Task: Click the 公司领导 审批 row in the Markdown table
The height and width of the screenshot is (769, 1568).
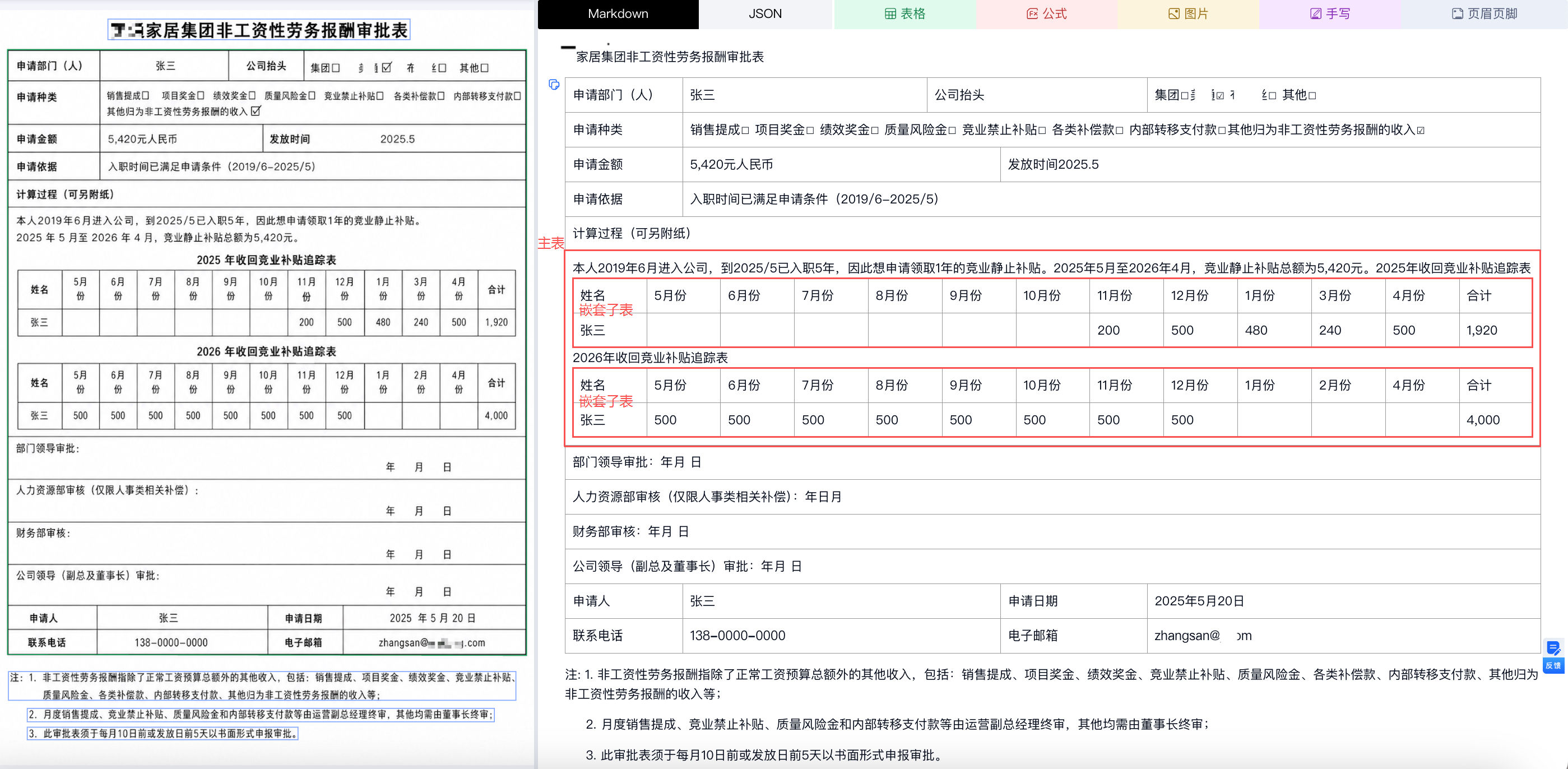Action: tap(1052, 566)
